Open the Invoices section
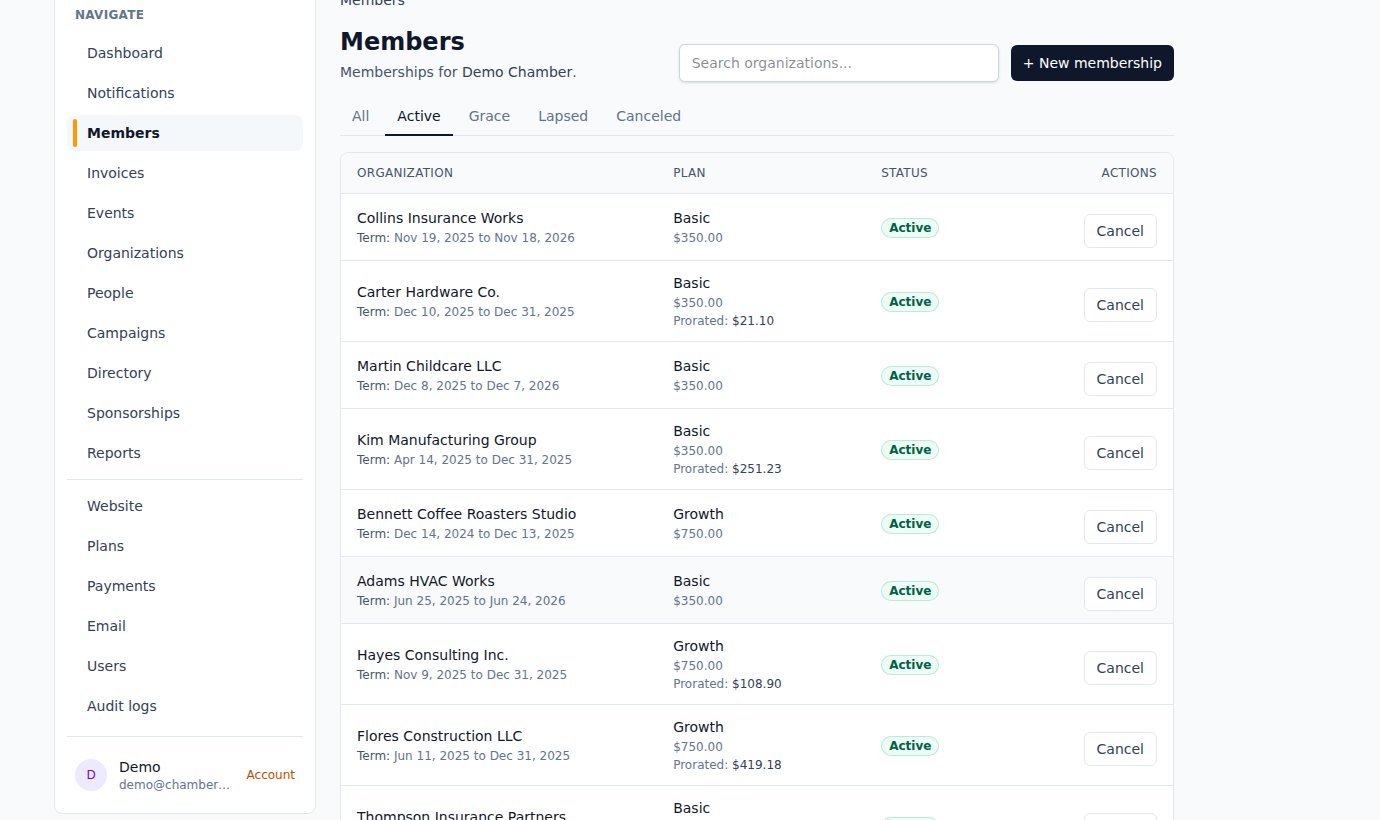Image resolution: width=1380 pixels, height=820 pixels. coord(115,172)
